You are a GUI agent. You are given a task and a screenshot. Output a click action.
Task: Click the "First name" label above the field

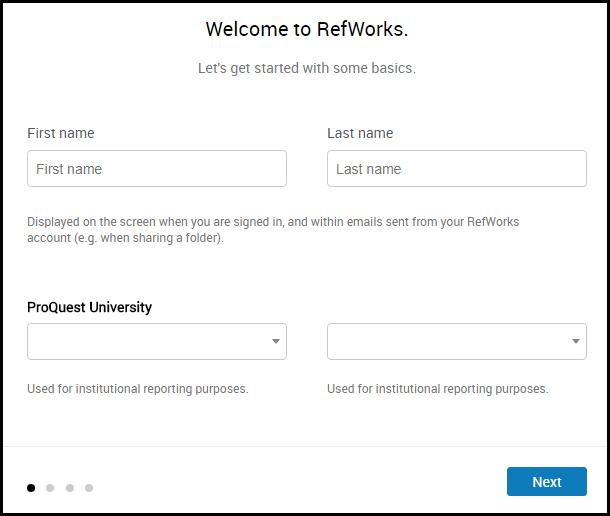tap(61, 133)
